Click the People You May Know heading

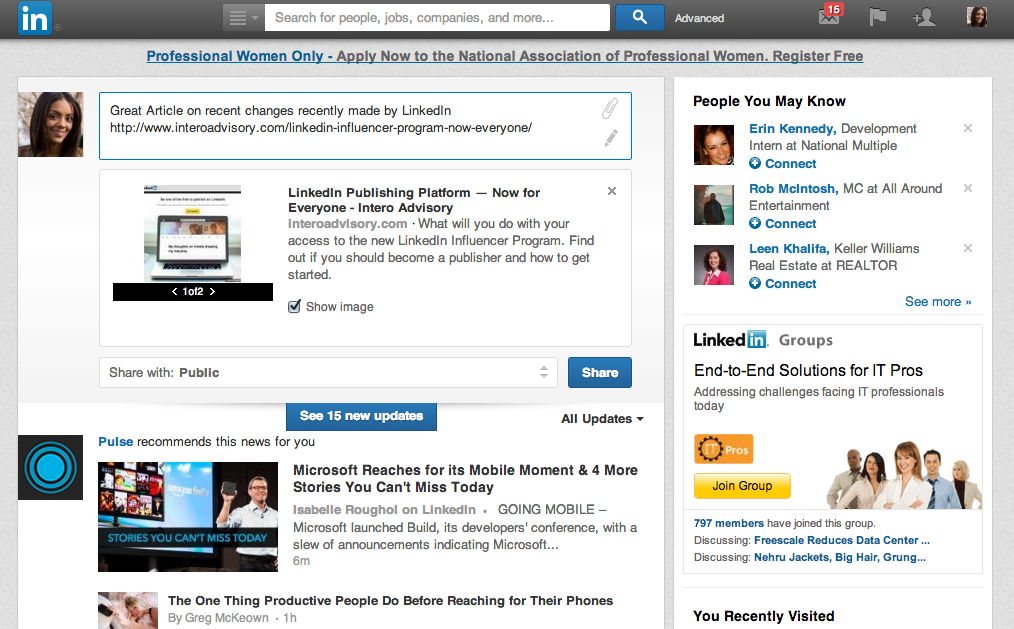coord(770,101)
